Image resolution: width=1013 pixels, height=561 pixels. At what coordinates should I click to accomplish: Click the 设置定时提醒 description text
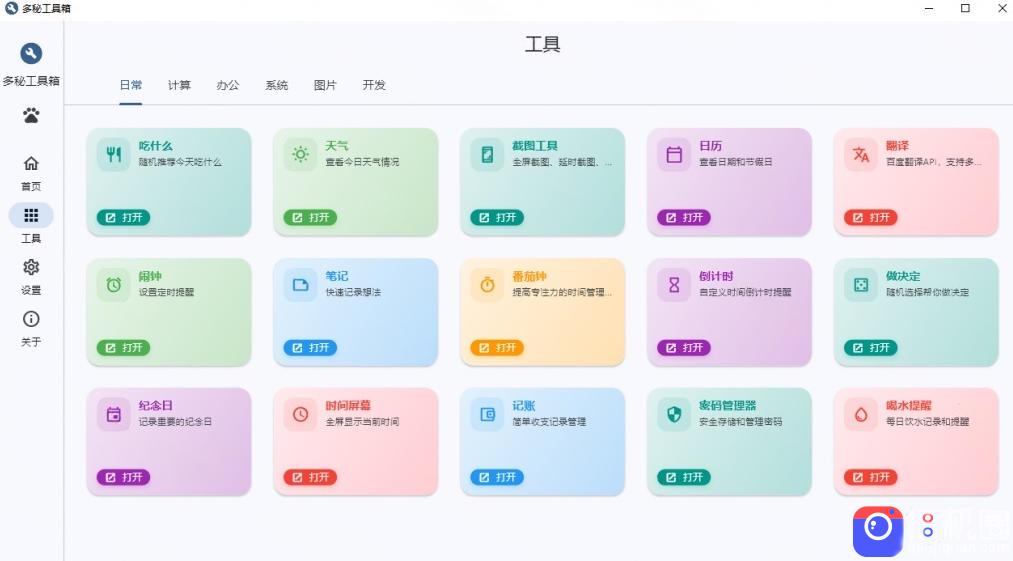[x=166, y=292]
